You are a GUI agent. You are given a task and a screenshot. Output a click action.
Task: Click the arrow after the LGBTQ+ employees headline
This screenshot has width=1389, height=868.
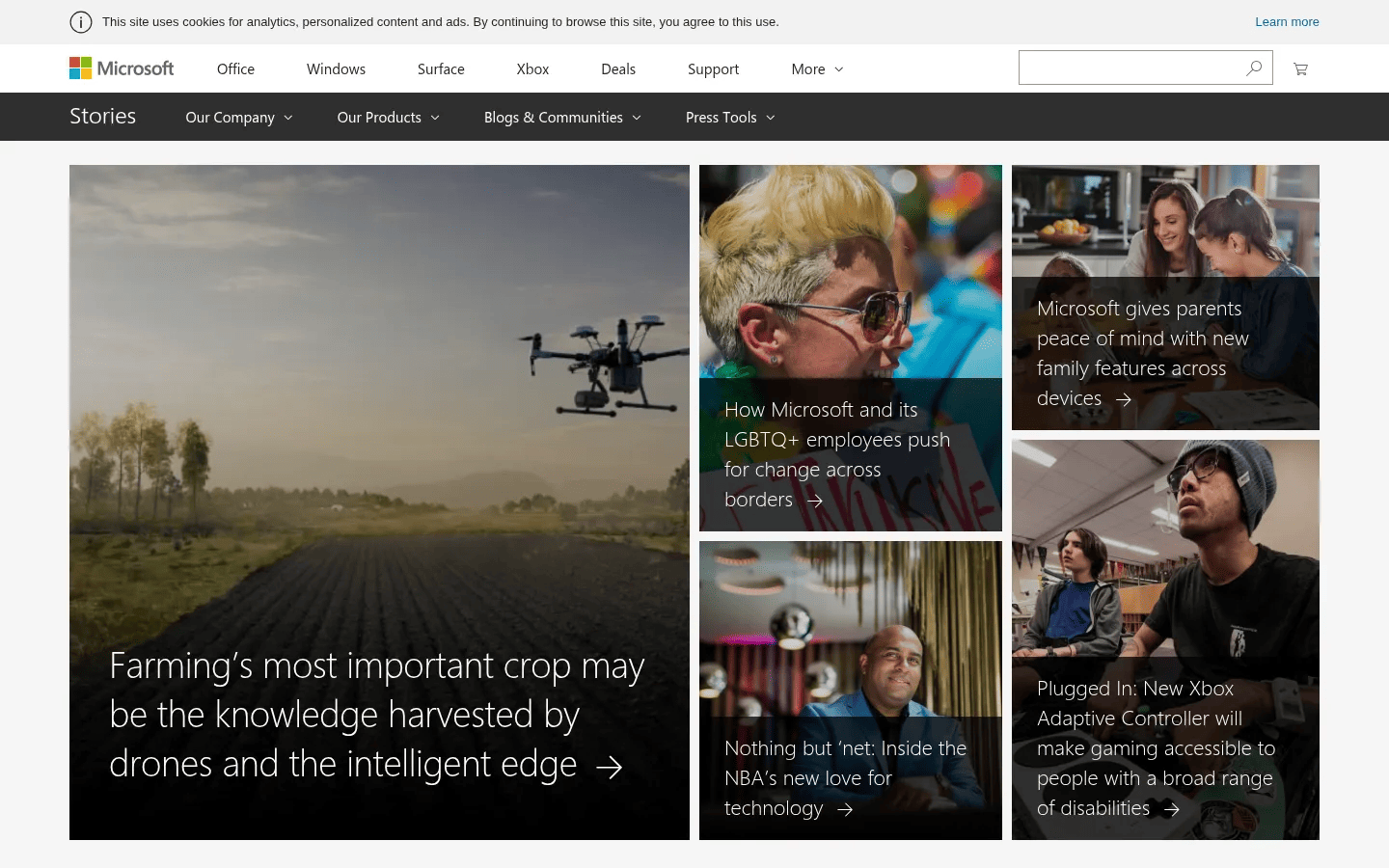coord(815,501)
